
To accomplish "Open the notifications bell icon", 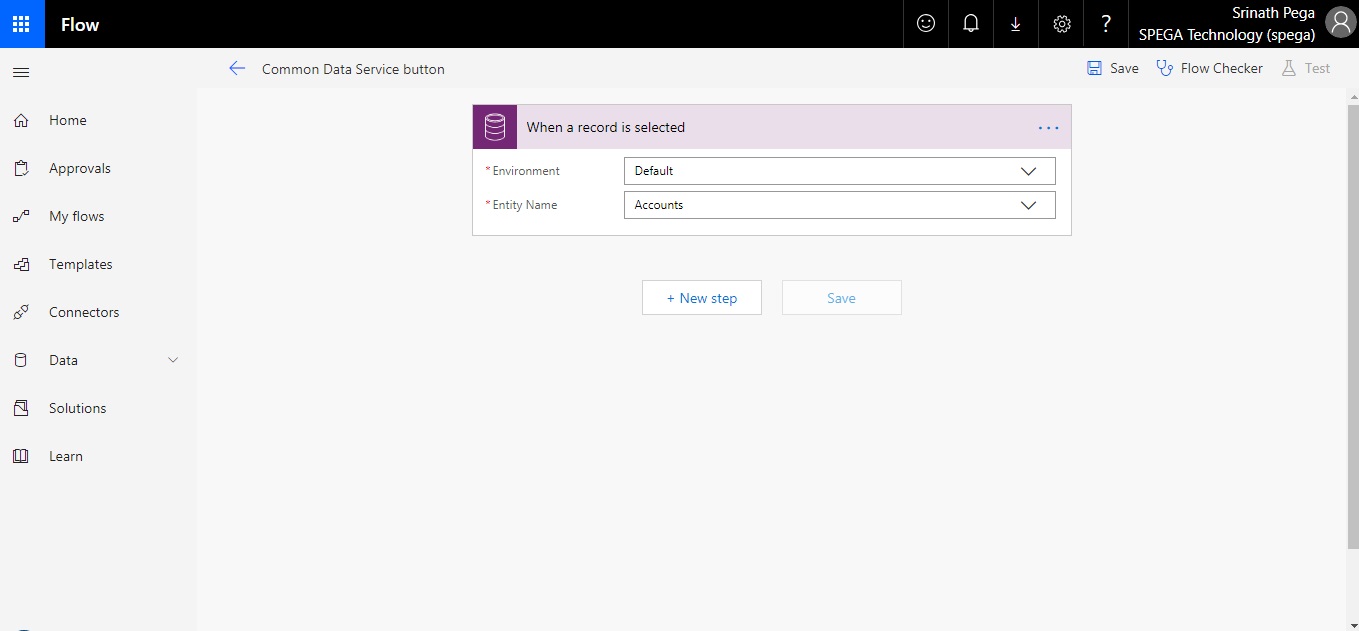I will 970,24.
